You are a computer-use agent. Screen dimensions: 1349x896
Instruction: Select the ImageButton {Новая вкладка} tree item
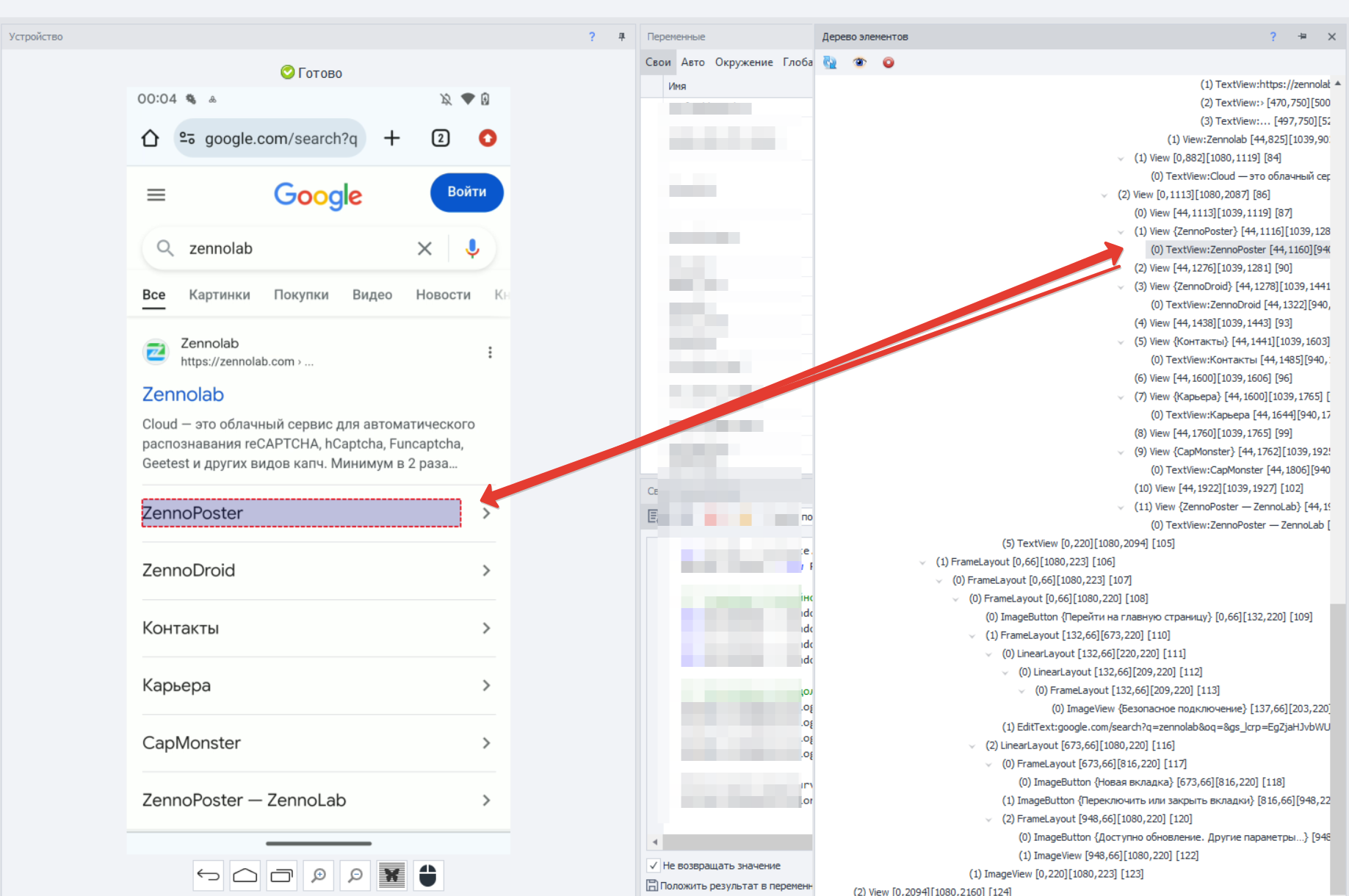1151,782
